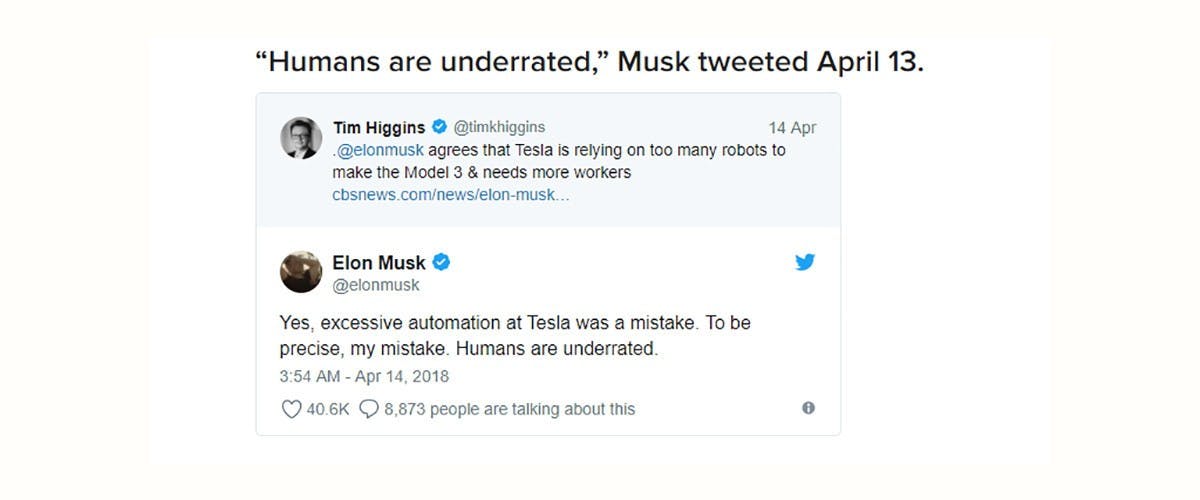
Task: Click the @elonmusk handle under Elon Musk
Action: point(376,285)
